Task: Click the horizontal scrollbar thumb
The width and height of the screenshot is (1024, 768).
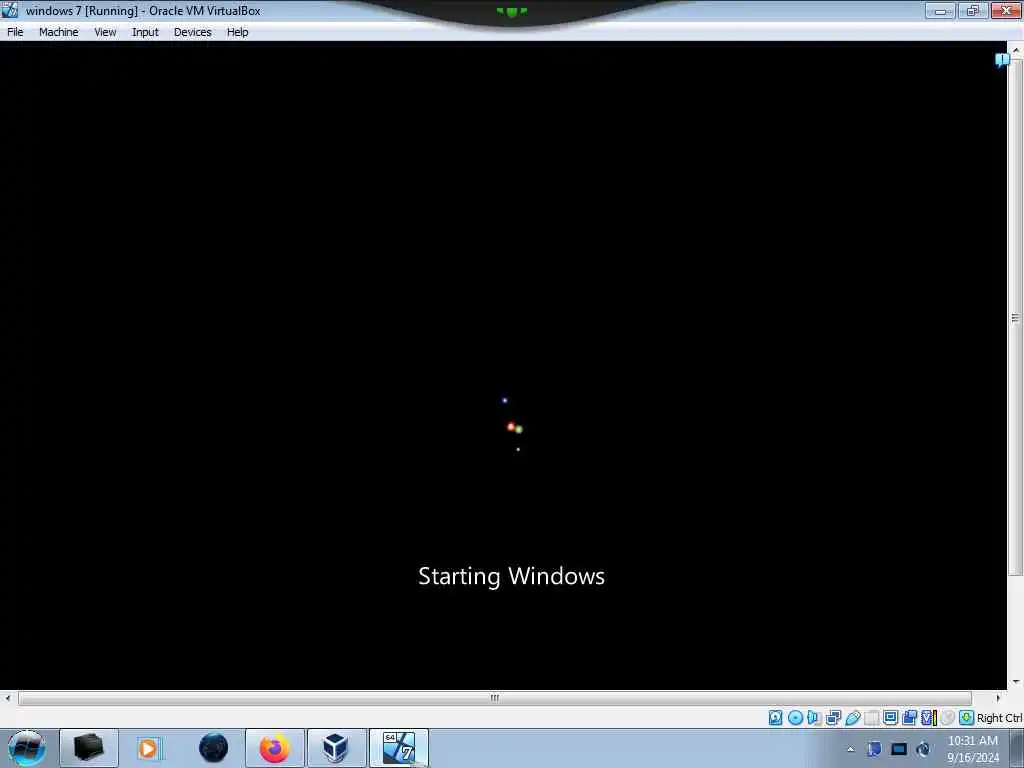Action: [x=495, y=698]
